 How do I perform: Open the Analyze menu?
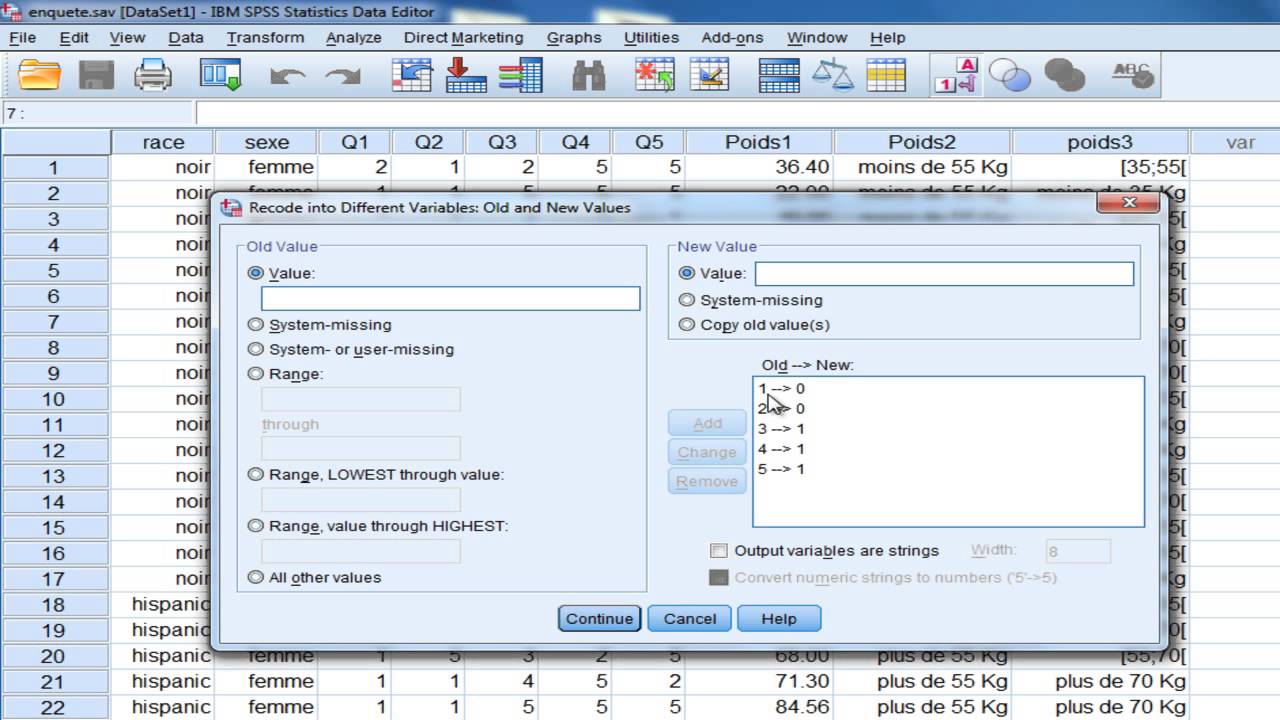pyautogui.click(x=354, y=37)
